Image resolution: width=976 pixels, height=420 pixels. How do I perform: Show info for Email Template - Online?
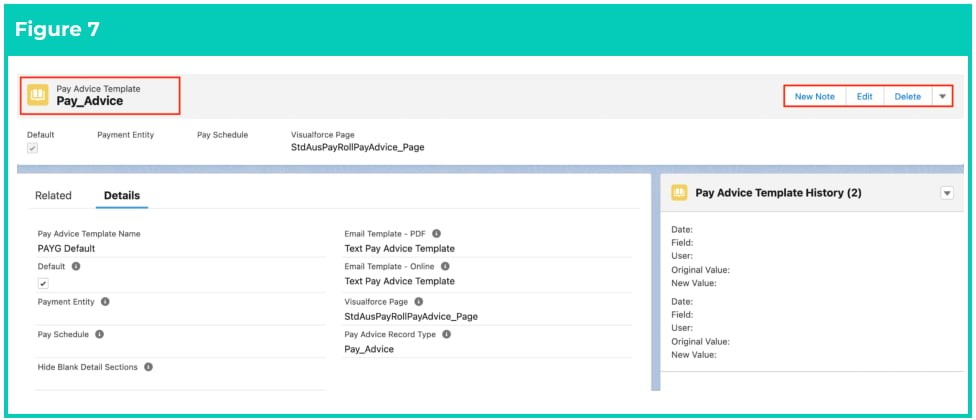click(x=445, y=266)
